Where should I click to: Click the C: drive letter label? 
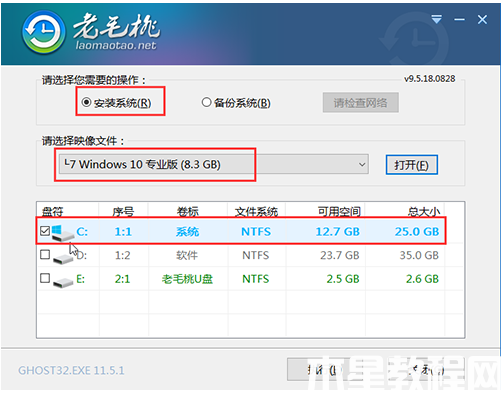click(82, 231)
